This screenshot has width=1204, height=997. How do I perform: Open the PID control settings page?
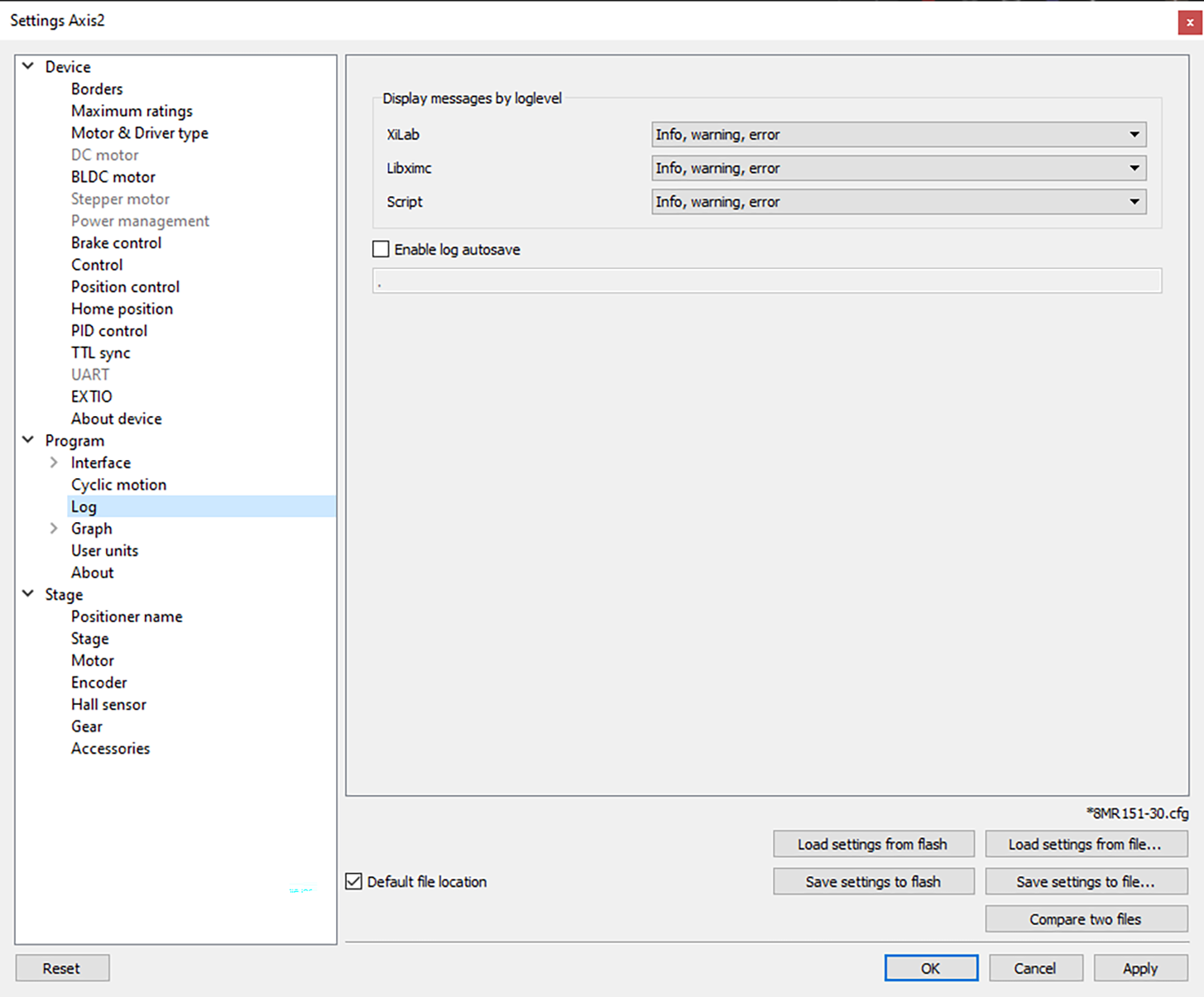point(108,331)
